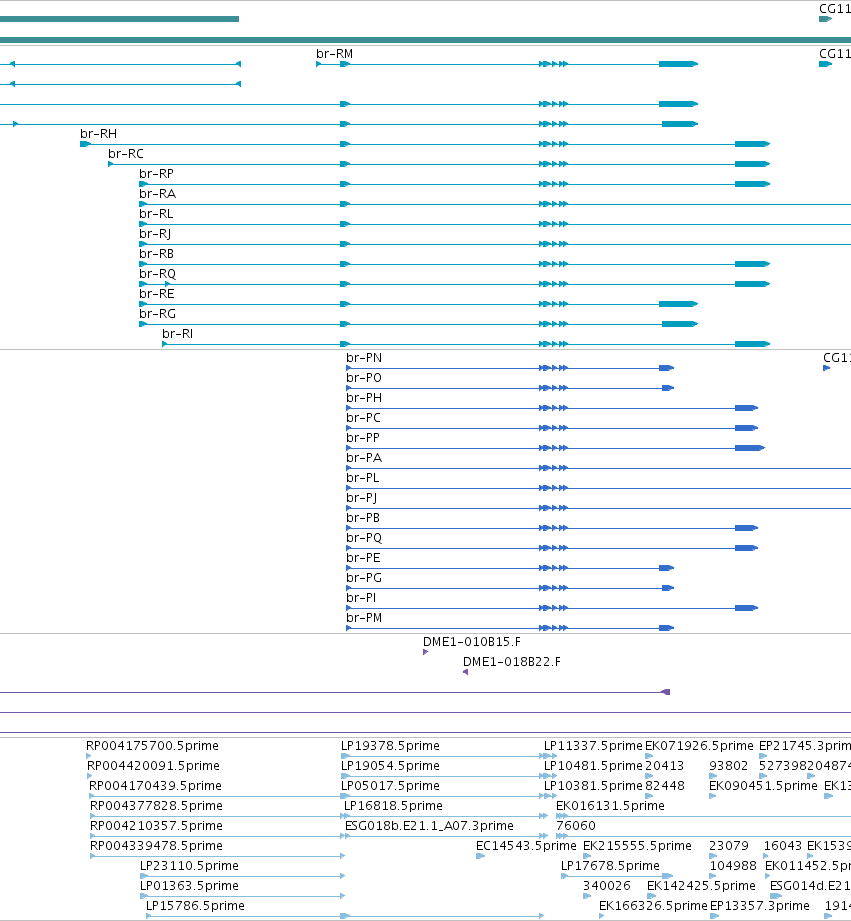Viewport: 851px width, 921px height.
Task: Select the br-PQ protein label
Action: pyautogui.click(x=364, y=538)
